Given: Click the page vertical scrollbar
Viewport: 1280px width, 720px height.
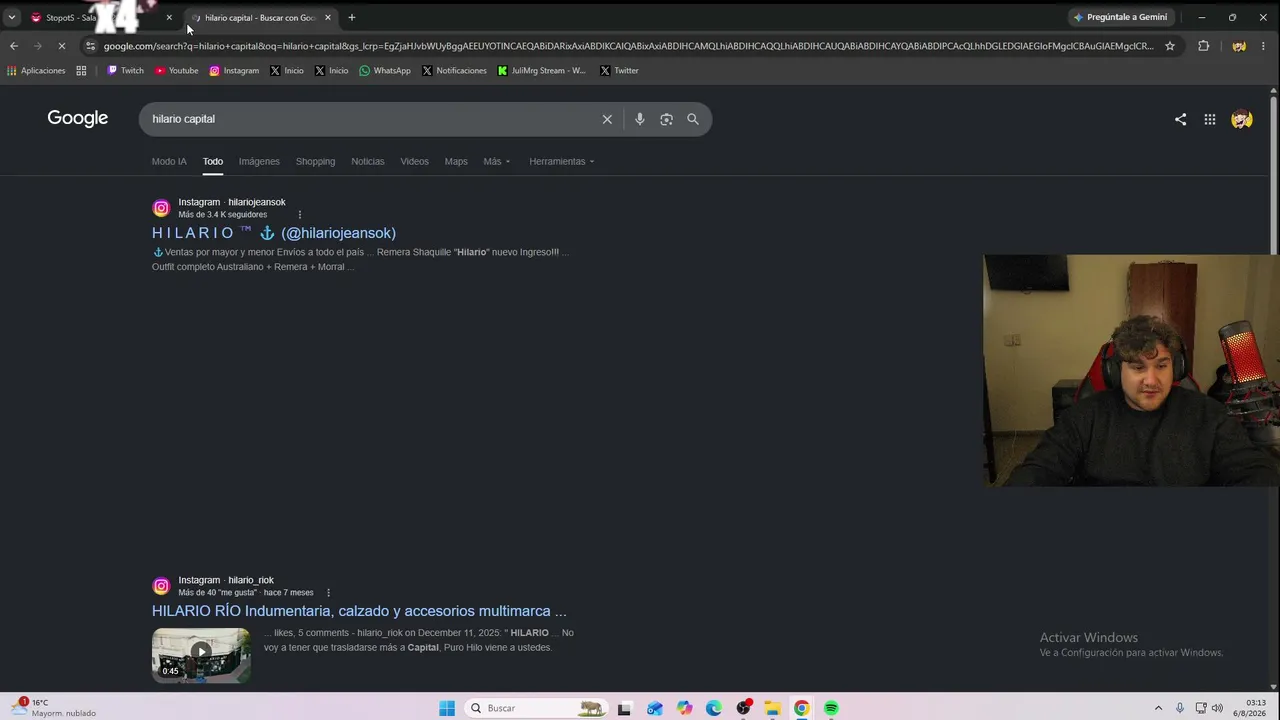Looking at the screenshot, I should 1273,175.
